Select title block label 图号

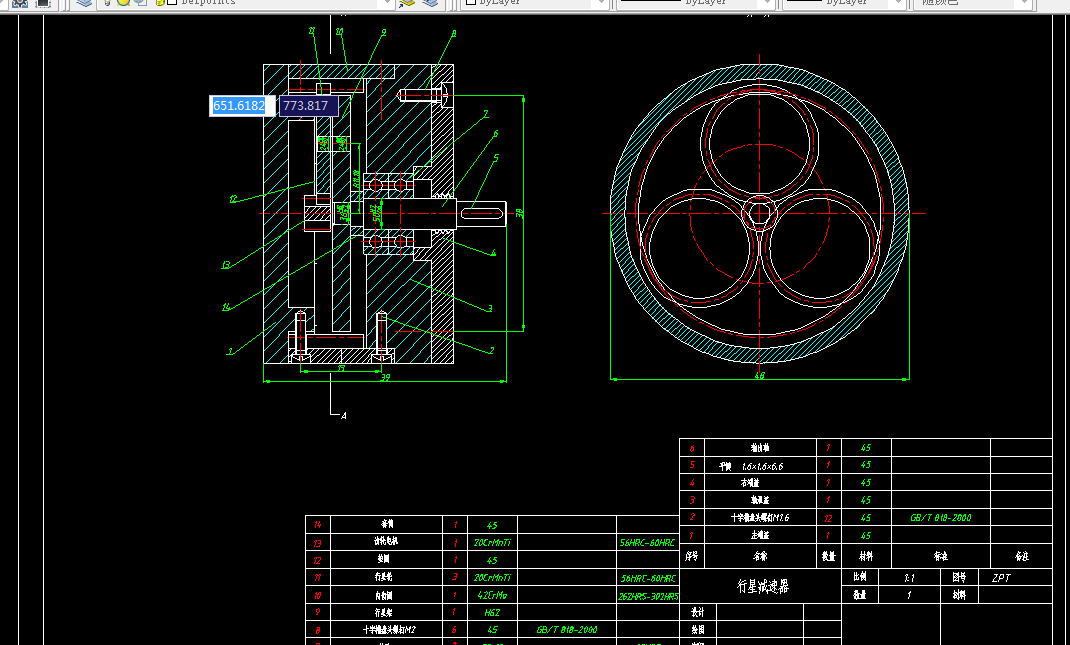coord(959,577)
